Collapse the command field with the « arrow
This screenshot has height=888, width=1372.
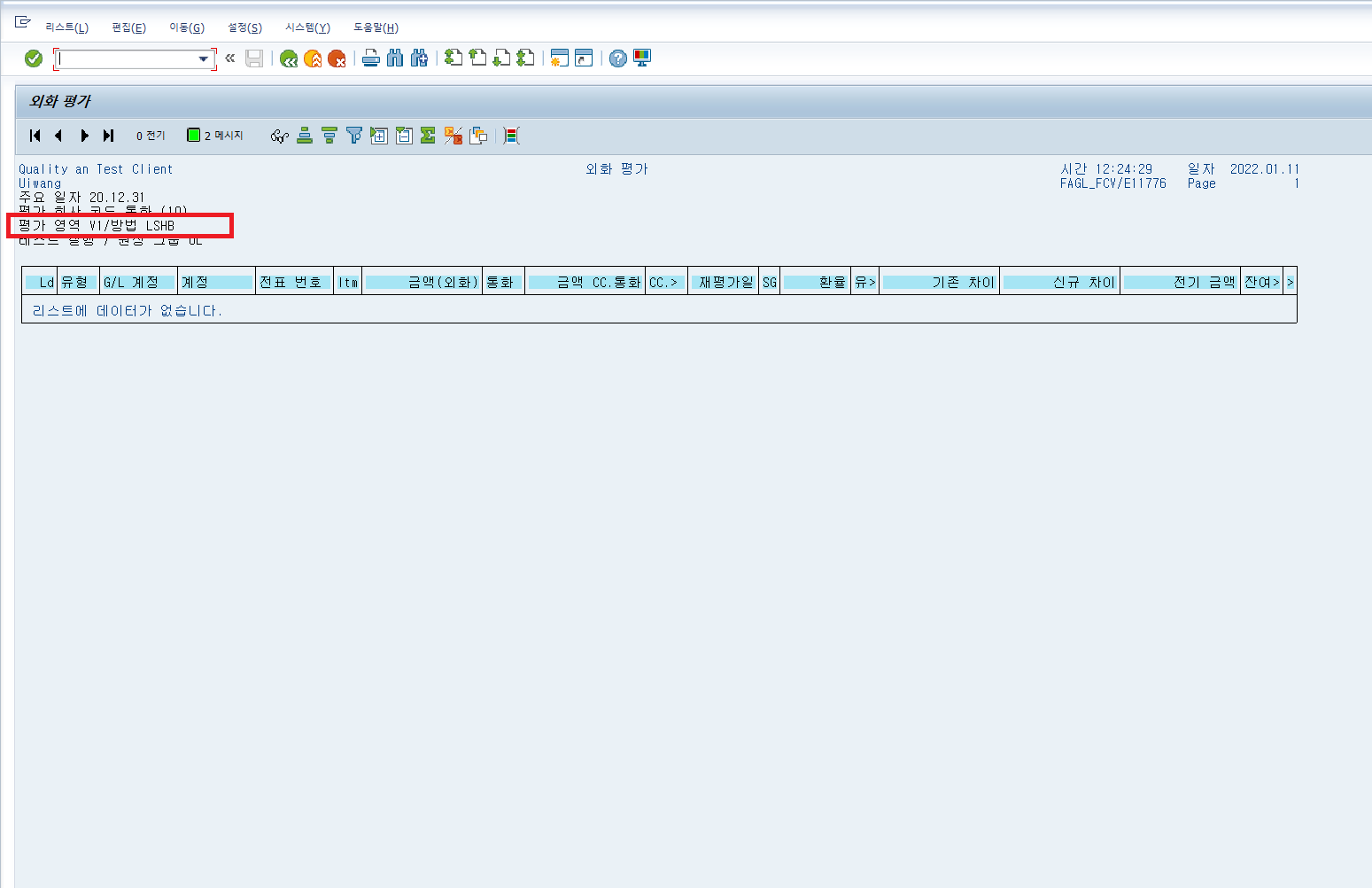click(x=230, y=58)
